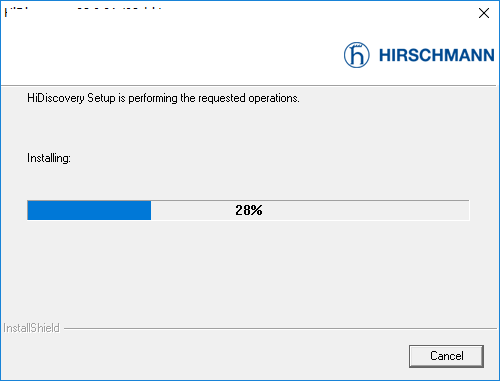This screenshot has width=500, height=381.
Task: Click the HIRSCHMANN wordmark in the banner
Action: point(437,55)
